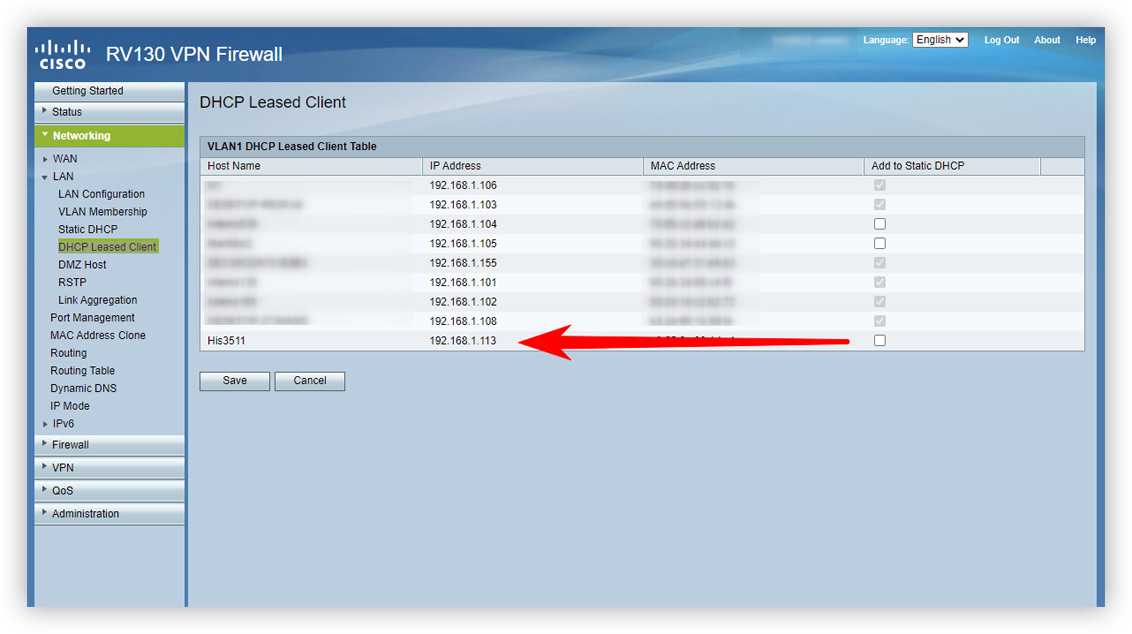Expand the Firewall menu section
Screen dimensions: 1132x634
pos(109,445)
